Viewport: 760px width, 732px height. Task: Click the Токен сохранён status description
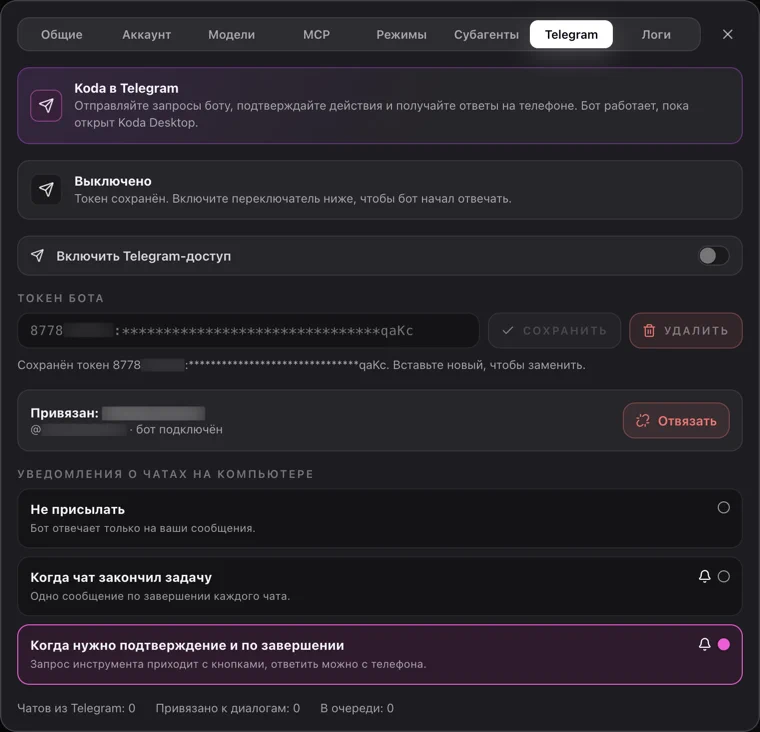(293, 199)
